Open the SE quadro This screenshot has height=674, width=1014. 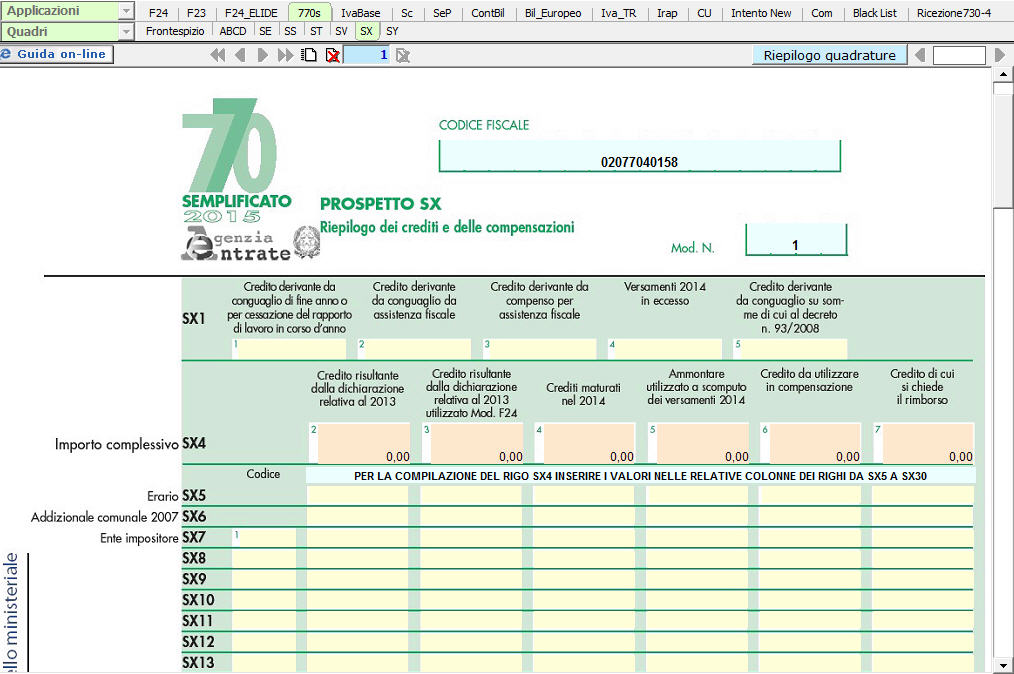pyautogui.click(x=265, y=31)
